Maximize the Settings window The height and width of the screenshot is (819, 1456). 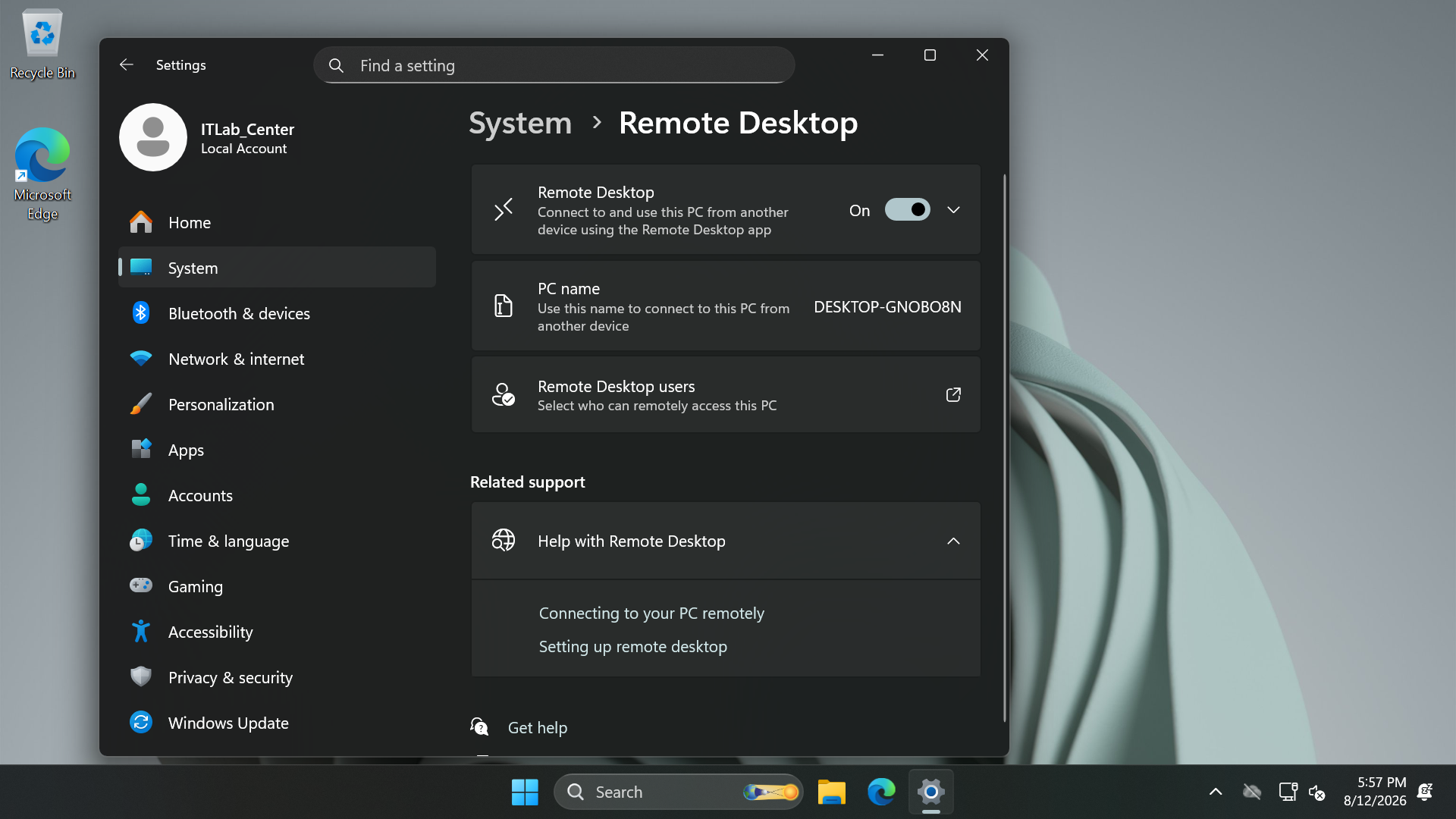930,55
